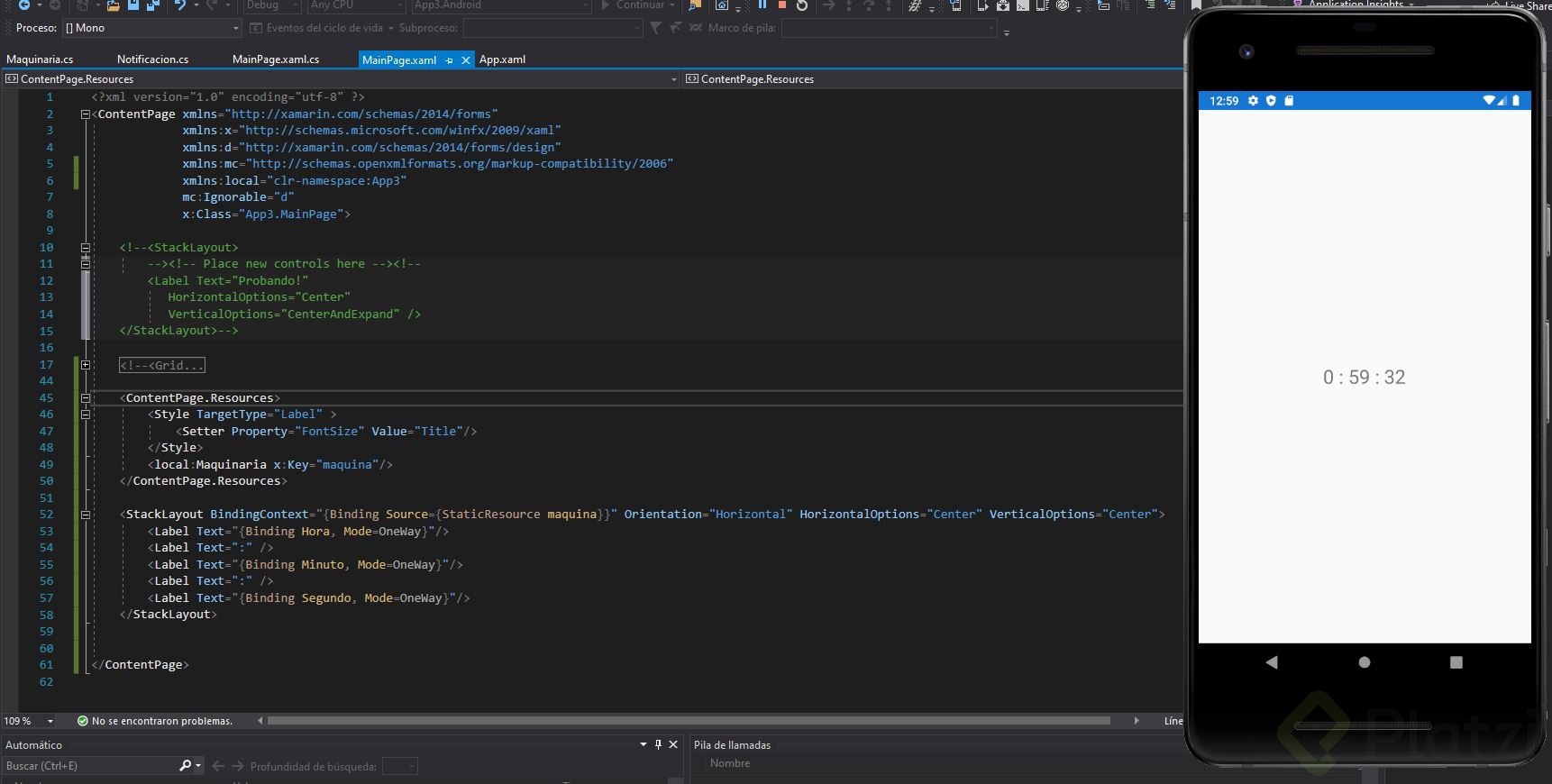This screenshot has width=1552, height=784.
Task: Toggle auto-hide pin on Automático panel
Action: click(x=658, y=744)
